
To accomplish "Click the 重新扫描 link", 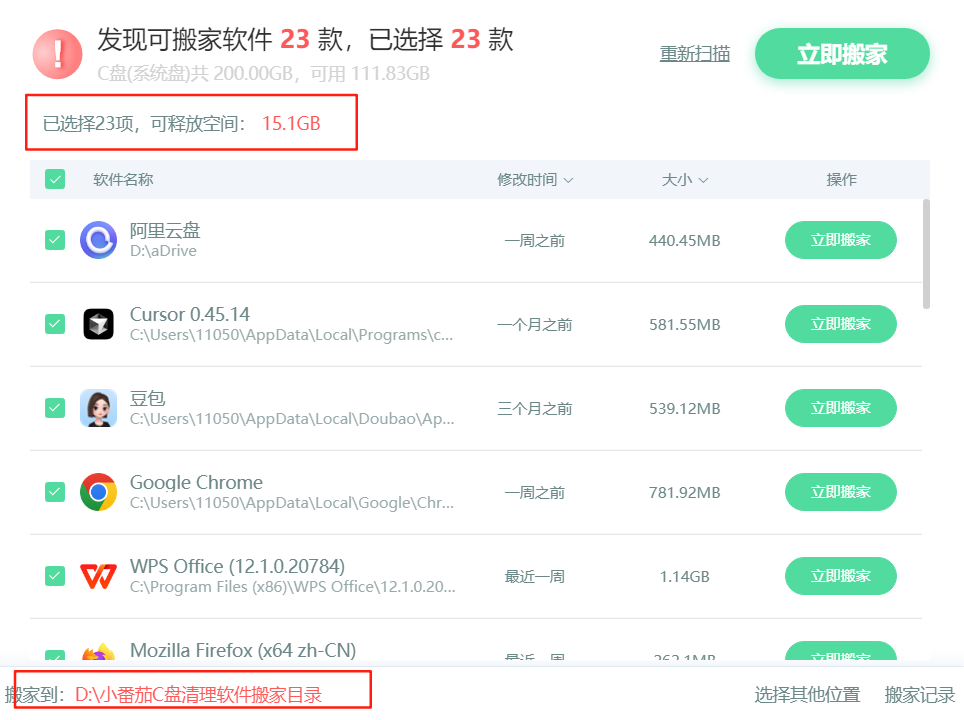I will [x=695, y=54].
